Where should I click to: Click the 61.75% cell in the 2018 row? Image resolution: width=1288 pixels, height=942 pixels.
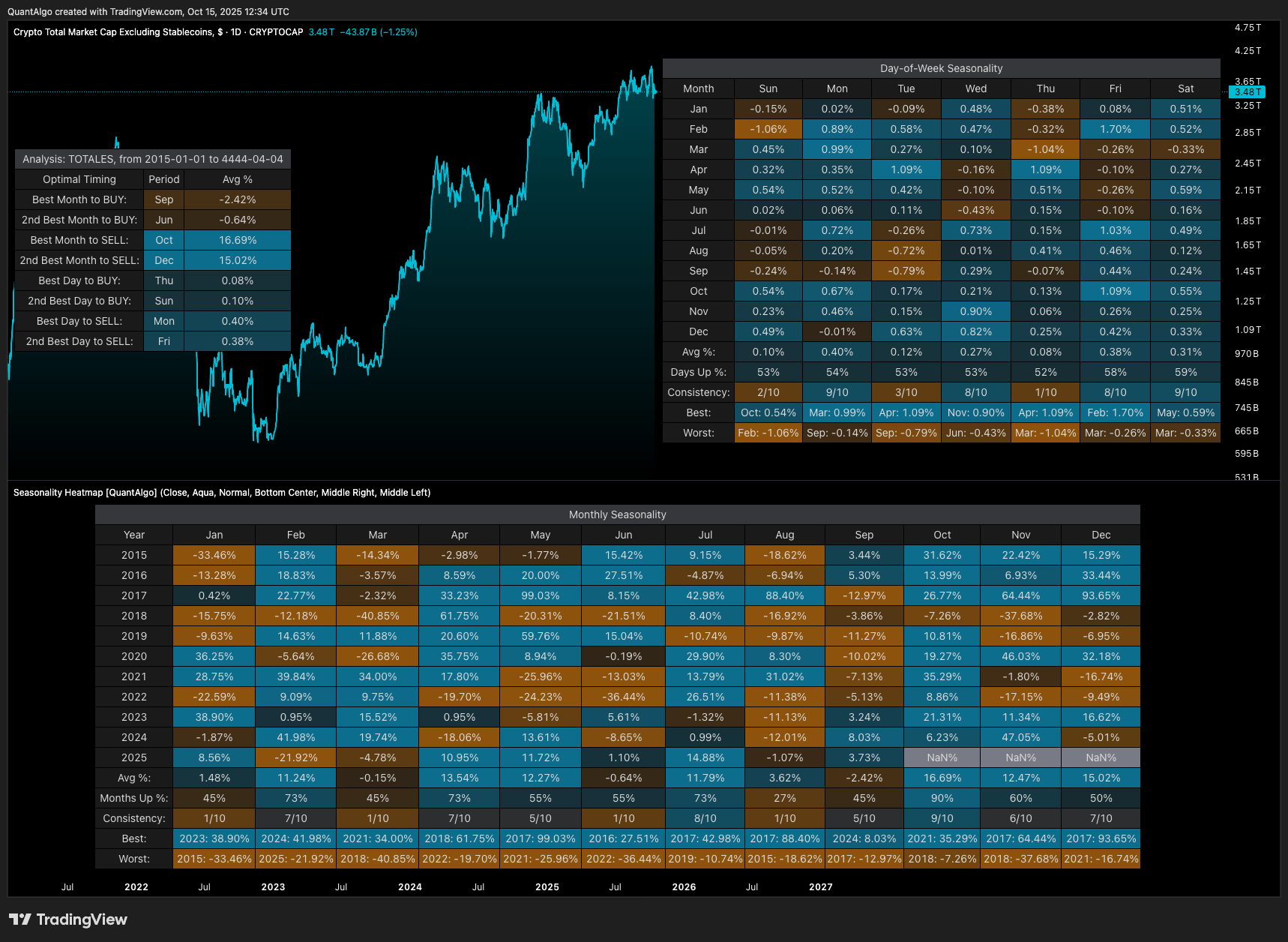(460, 616)
